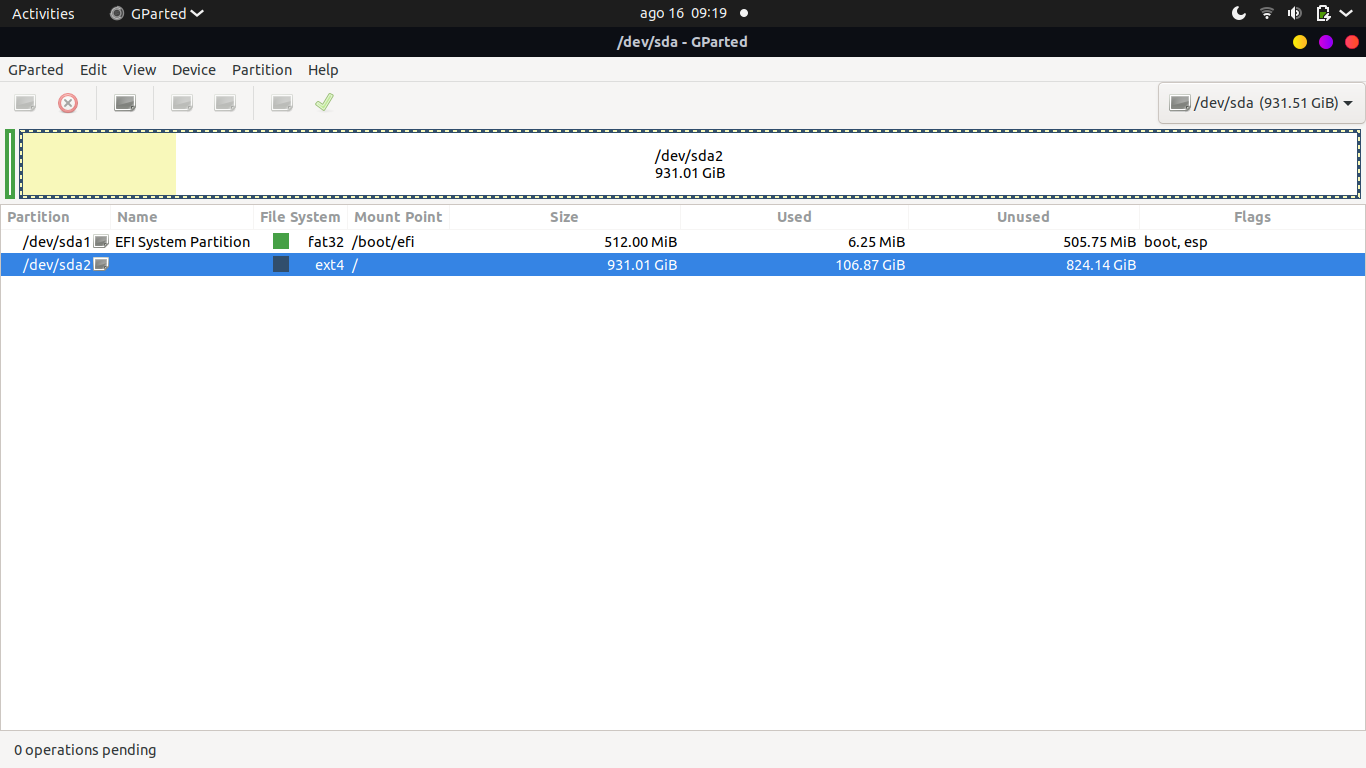Click the purple maximize window button
The width and height of the screenshot is (1366, 768).
[x=1326, y=42]
